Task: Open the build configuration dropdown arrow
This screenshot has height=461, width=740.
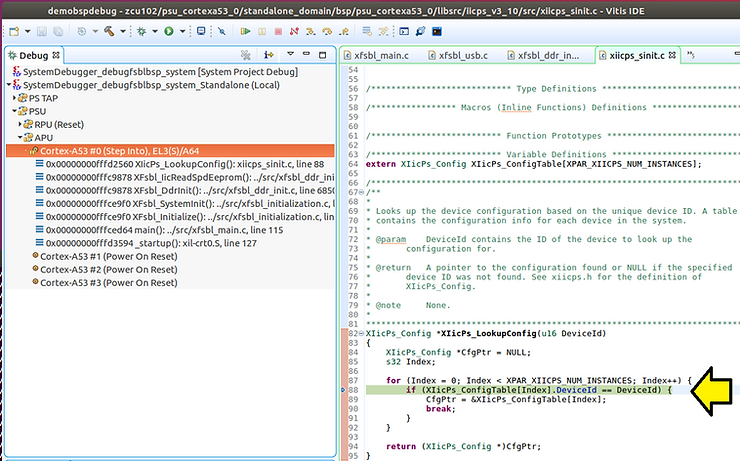Action: pos(95,31)
